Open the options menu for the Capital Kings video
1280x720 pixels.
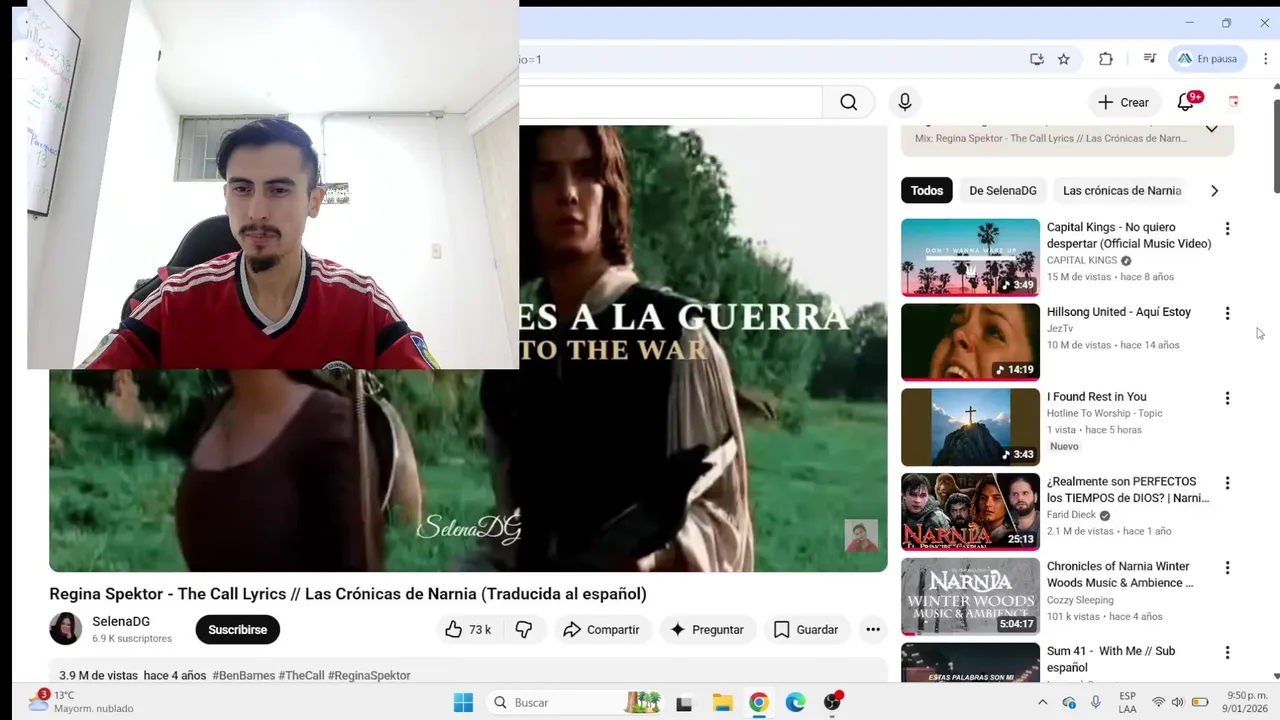tap(1227, 229)
